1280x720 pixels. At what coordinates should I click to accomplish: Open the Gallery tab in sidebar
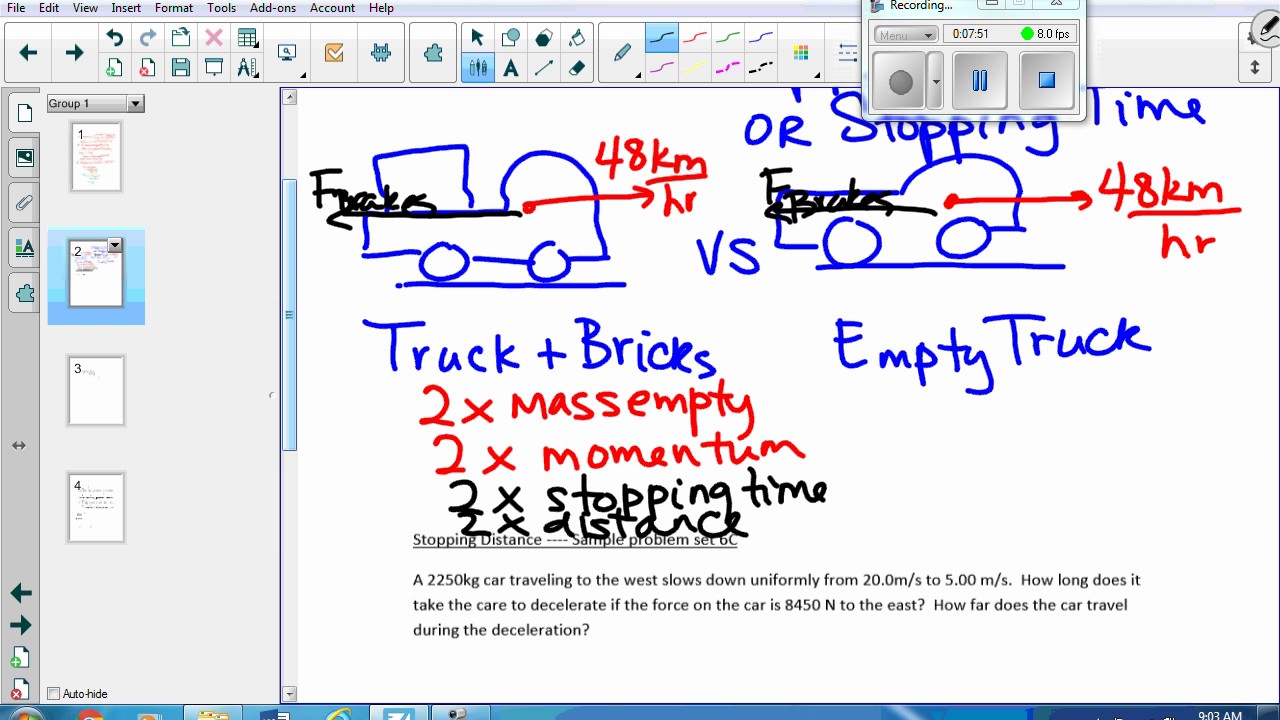(25, 158)
